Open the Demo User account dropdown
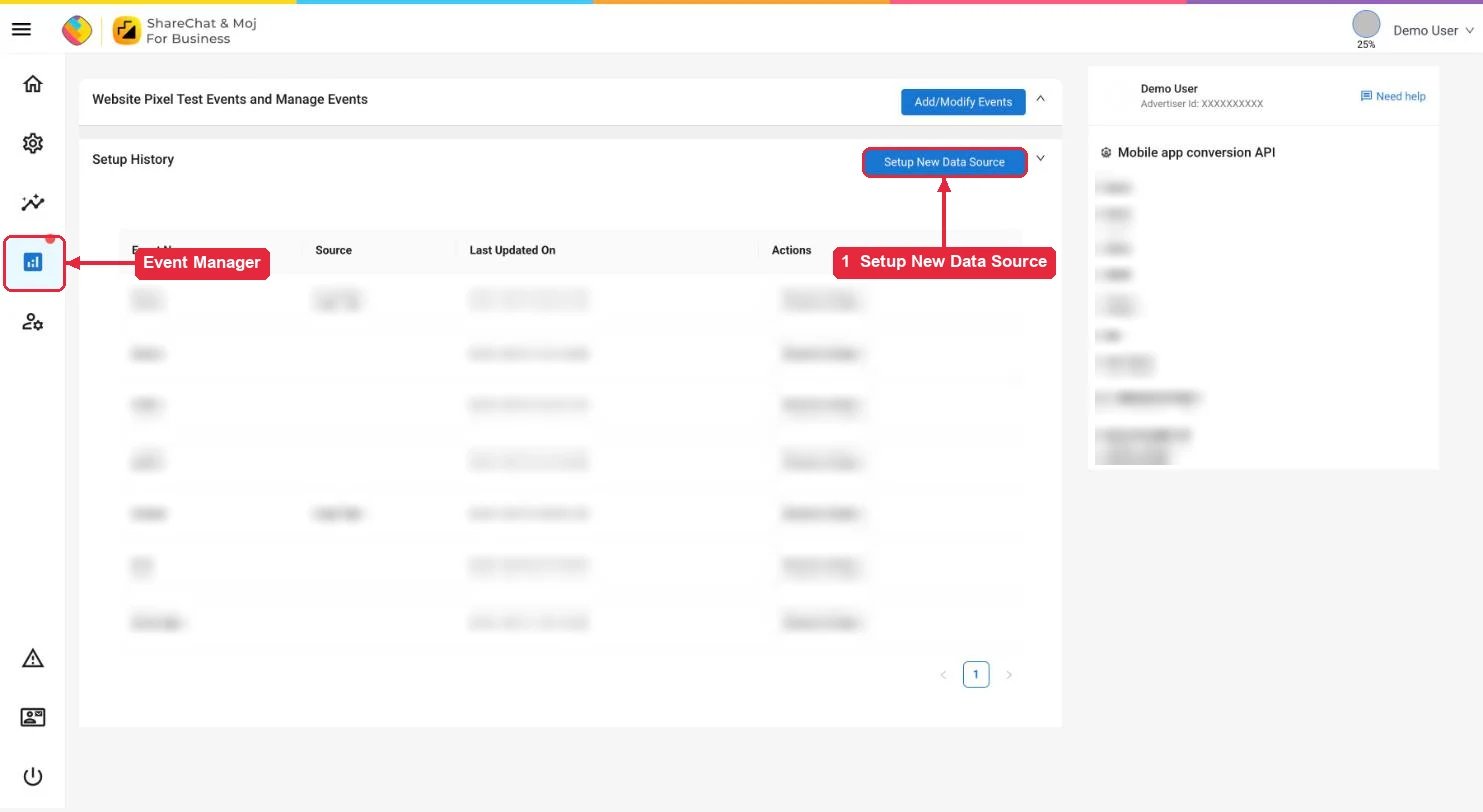Viewport: 1483px width, 812px height. (x=1433, y=31)
